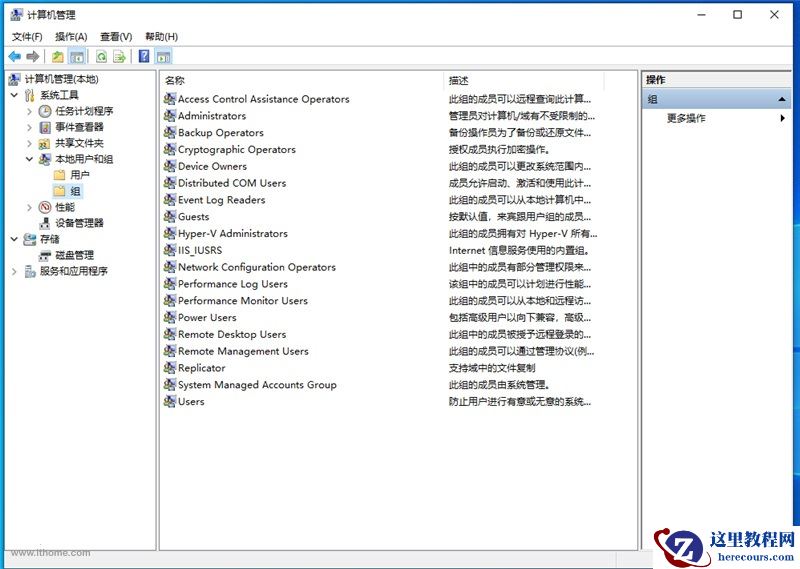Click the Administrators group icon
The image size is (800, 569).
pyautogui.click(x=170, y=116)
